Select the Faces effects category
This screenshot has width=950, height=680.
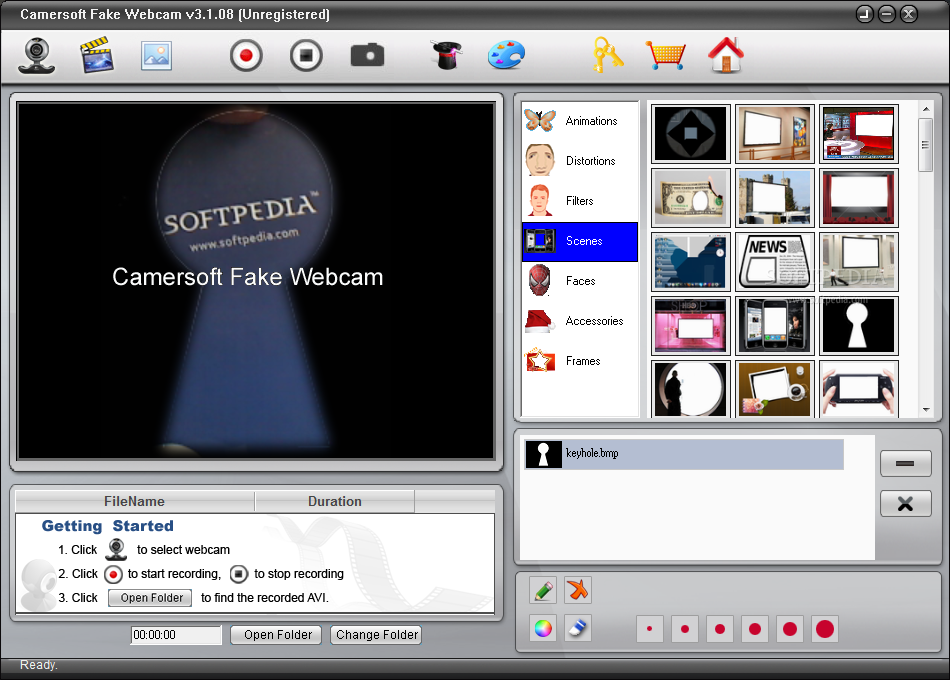coord(580,281)
